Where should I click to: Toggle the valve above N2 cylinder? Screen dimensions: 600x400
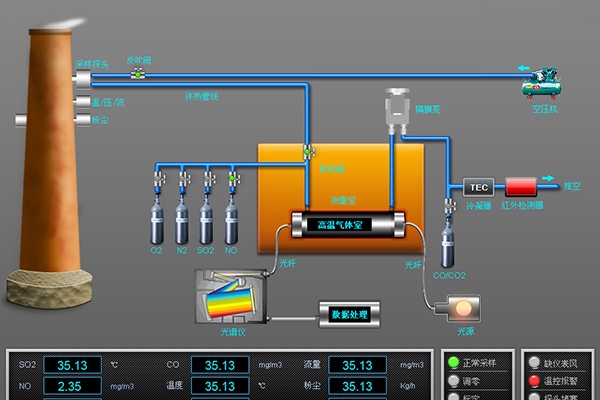coord(182,180)
